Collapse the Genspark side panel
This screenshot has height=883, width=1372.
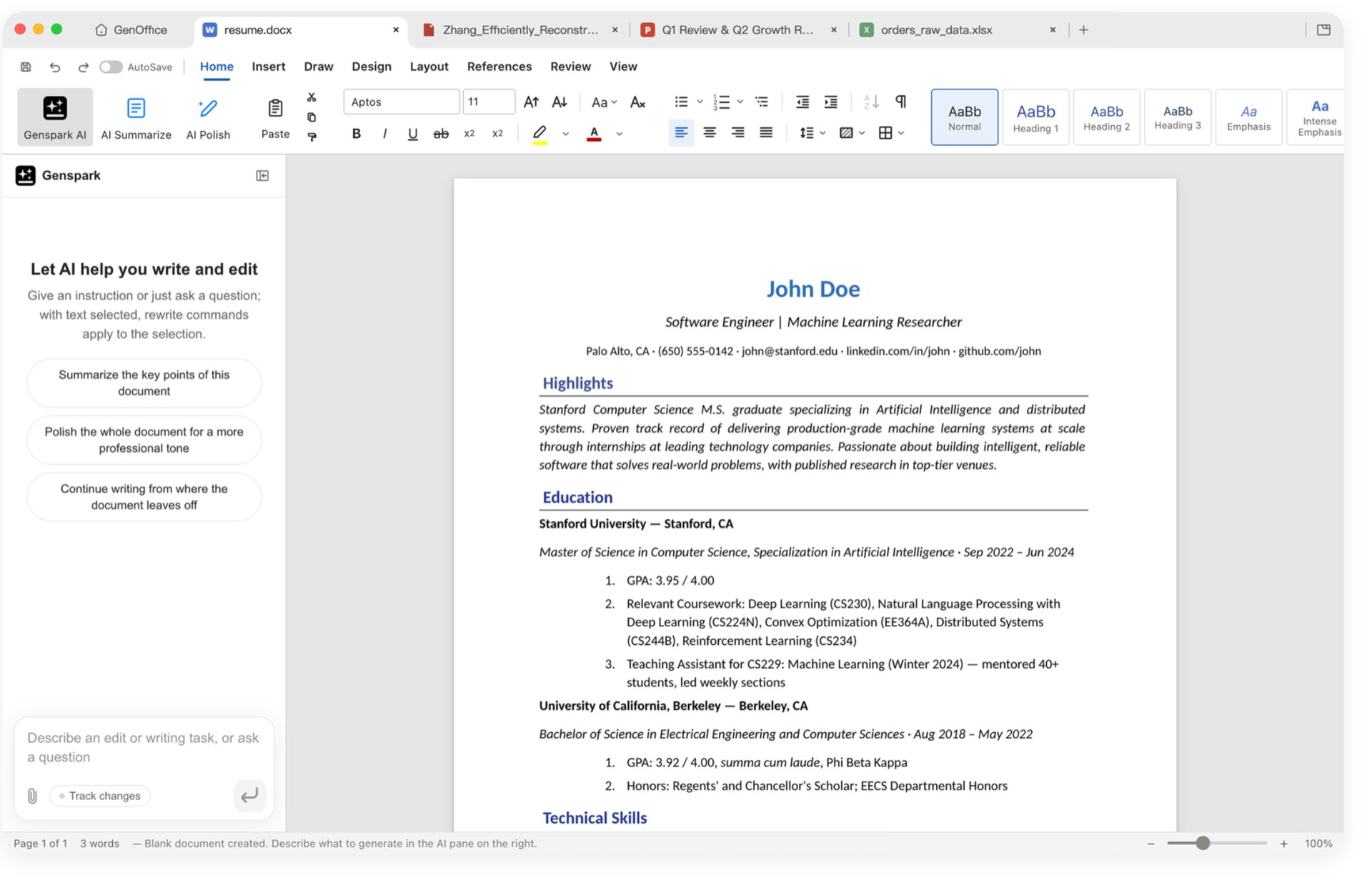pyautogui.click(x=262, y=176)
